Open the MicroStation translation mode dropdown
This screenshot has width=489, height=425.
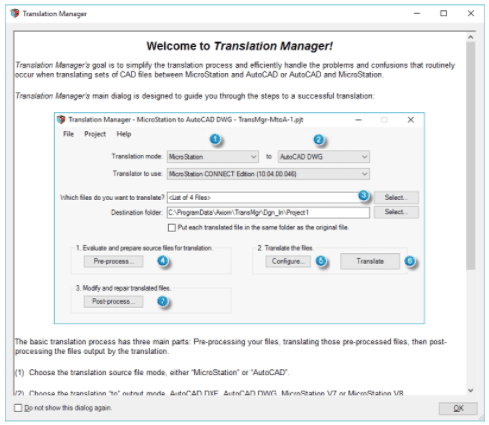pos(213,157)
